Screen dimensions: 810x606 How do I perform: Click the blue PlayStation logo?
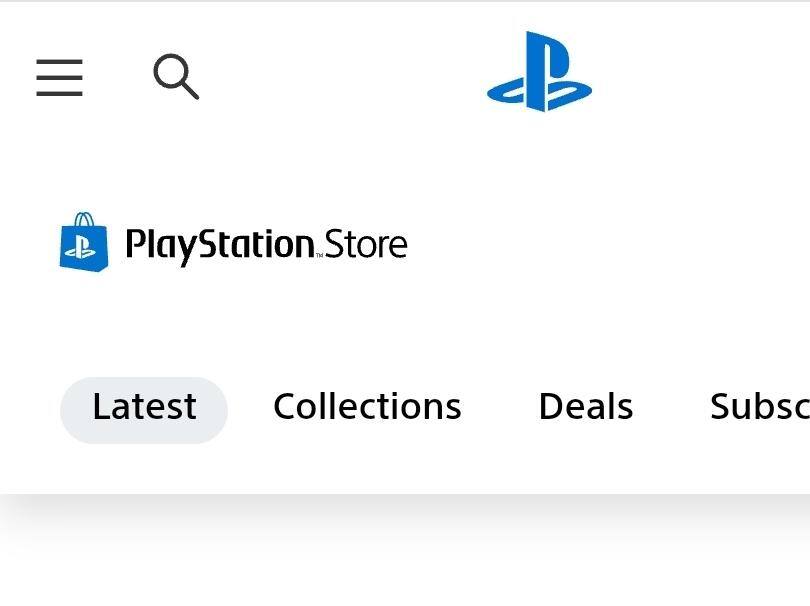tap(539, 72)
